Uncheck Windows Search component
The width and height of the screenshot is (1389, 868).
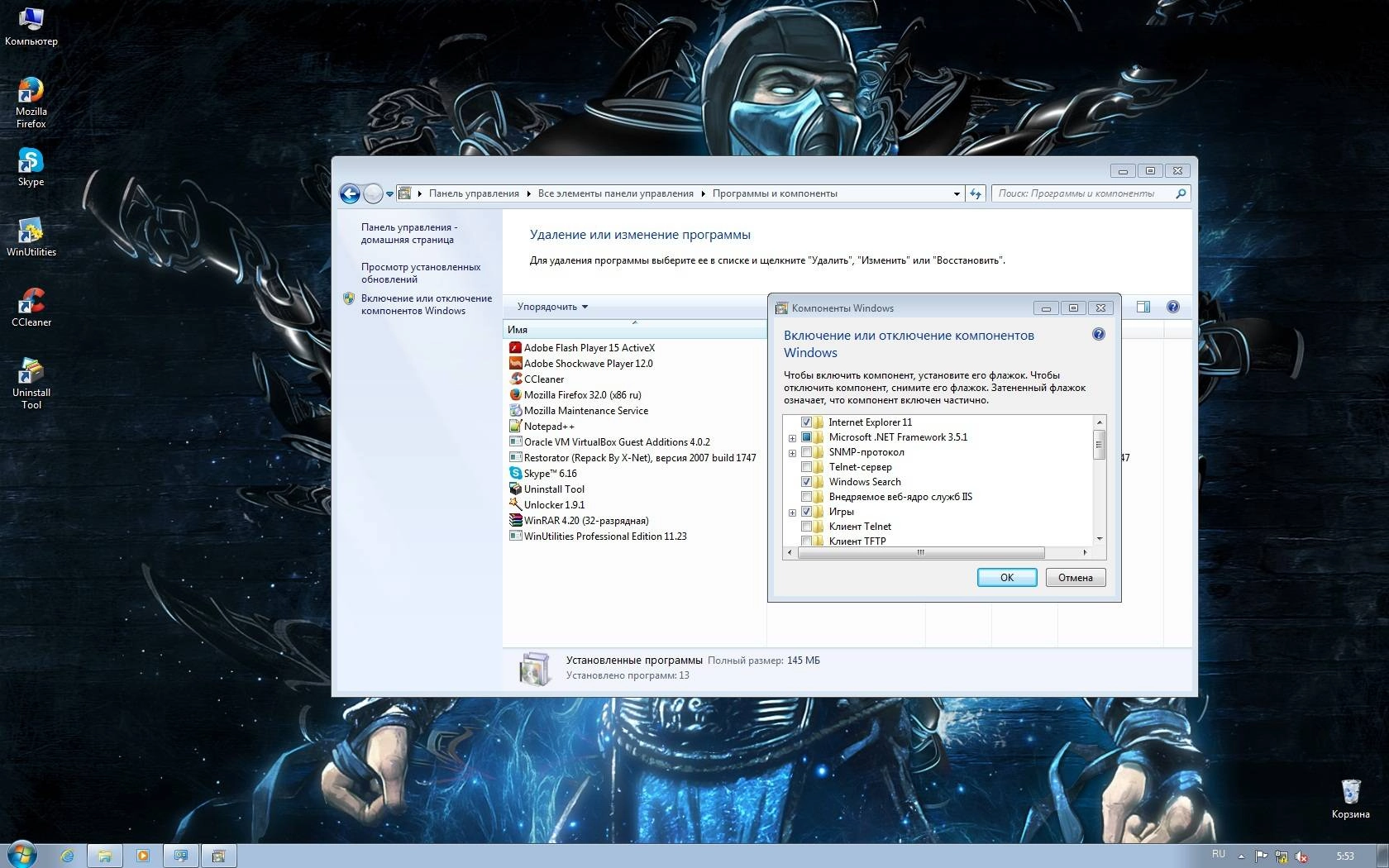coord(806,482)
